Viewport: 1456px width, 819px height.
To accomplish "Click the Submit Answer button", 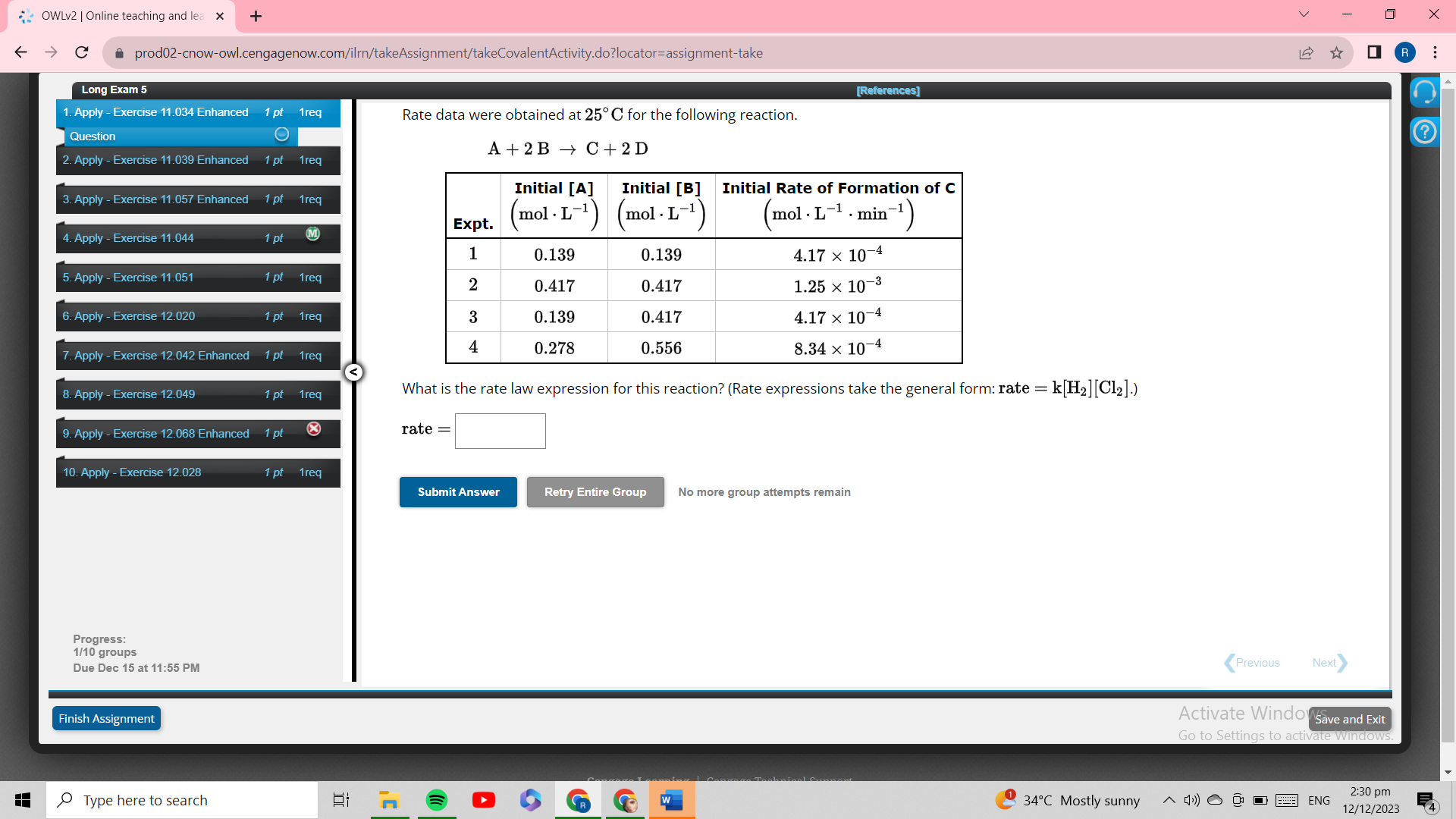I will 458,491.
